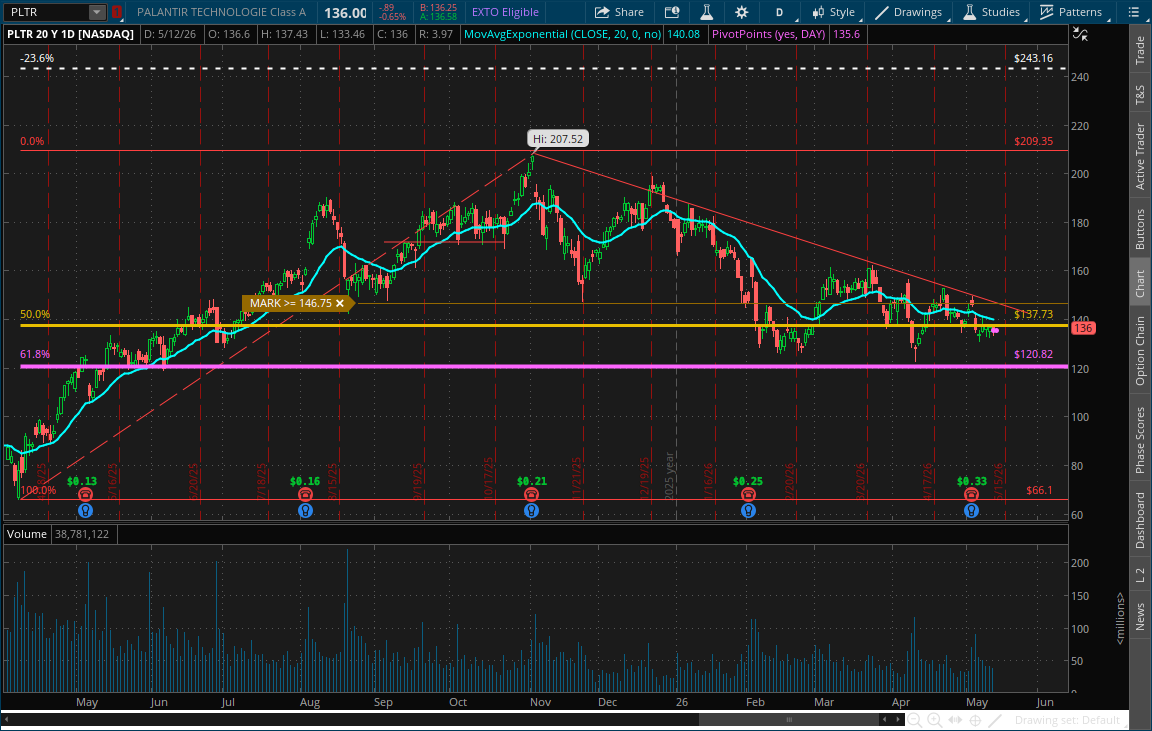Click blue lightbulb event under $0.21

tap(531, 510)
